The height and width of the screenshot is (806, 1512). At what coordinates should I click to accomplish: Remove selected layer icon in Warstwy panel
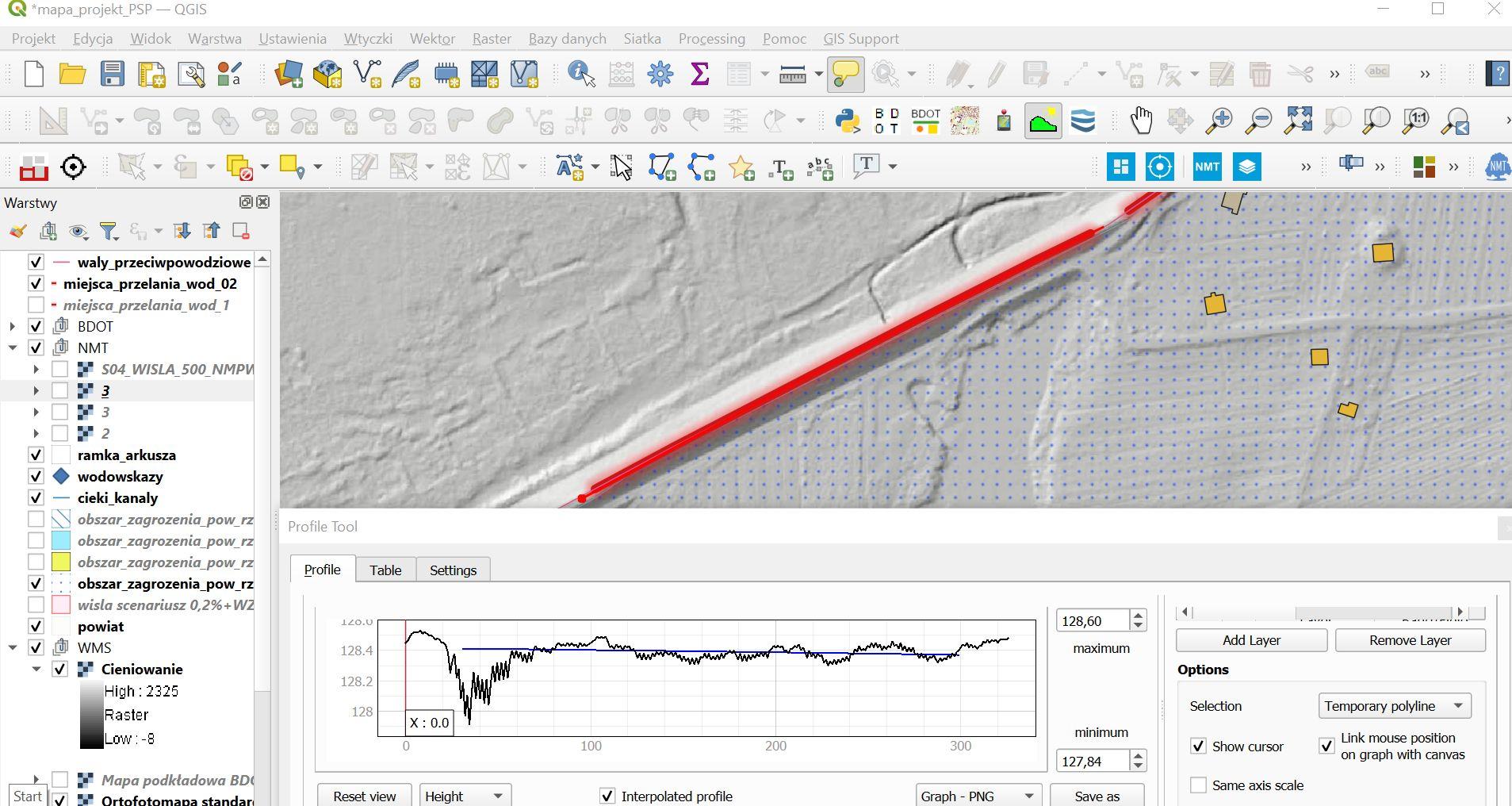pyautogui.click(x=241, y=231)
